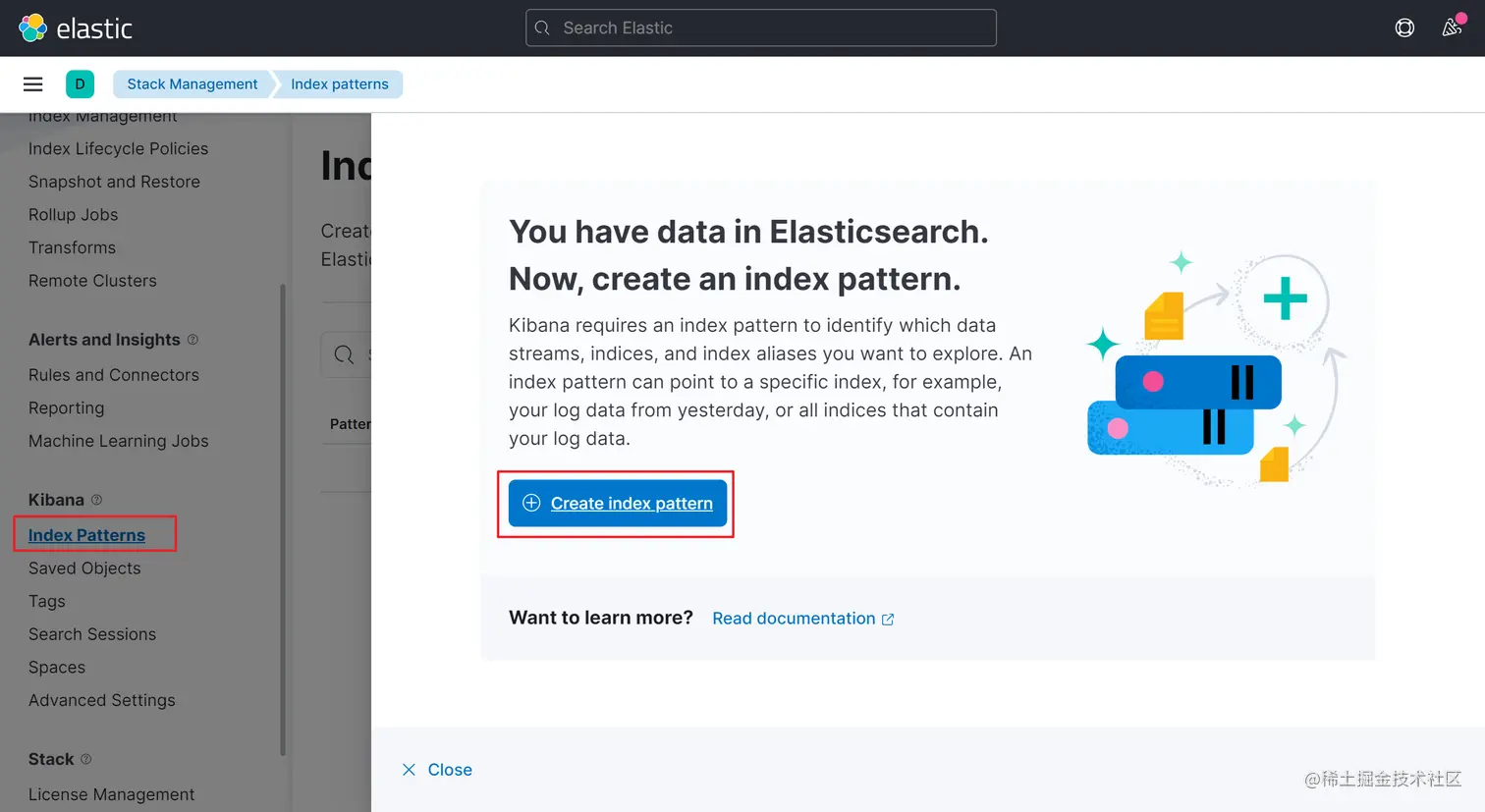Open Advanced Settings
The image size is (1485, 812).
(102, 701)
